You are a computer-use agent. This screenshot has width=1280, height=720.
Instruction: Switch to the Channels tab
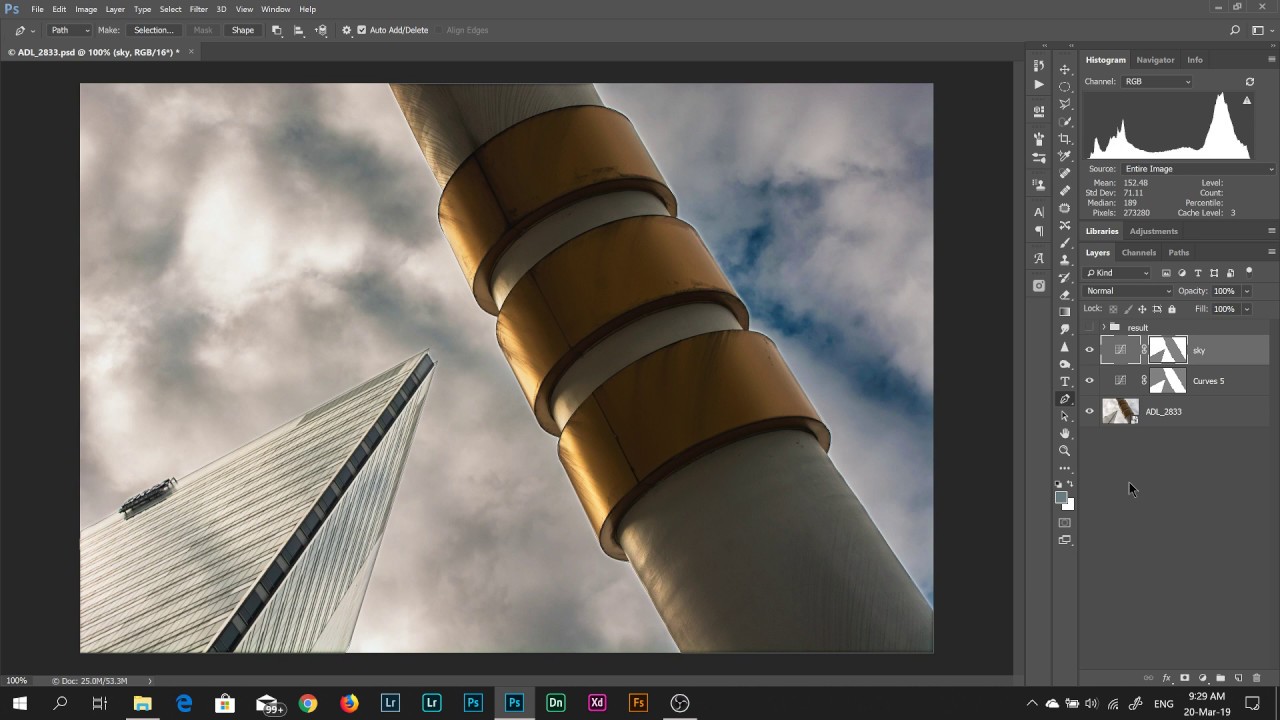[1138, 252]
